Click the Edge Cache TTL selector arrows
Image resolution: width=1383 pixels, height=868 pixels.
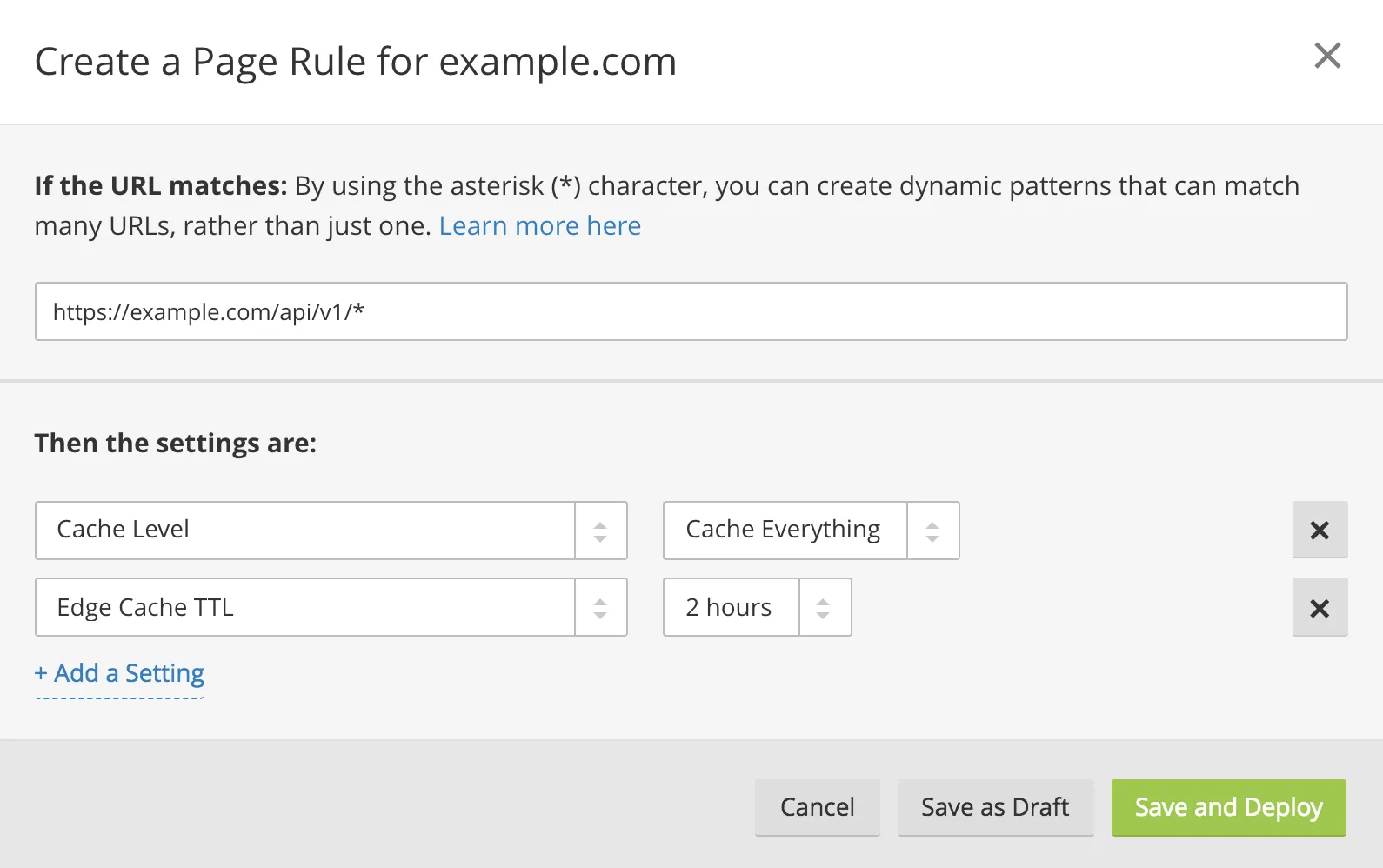point(600,607)
